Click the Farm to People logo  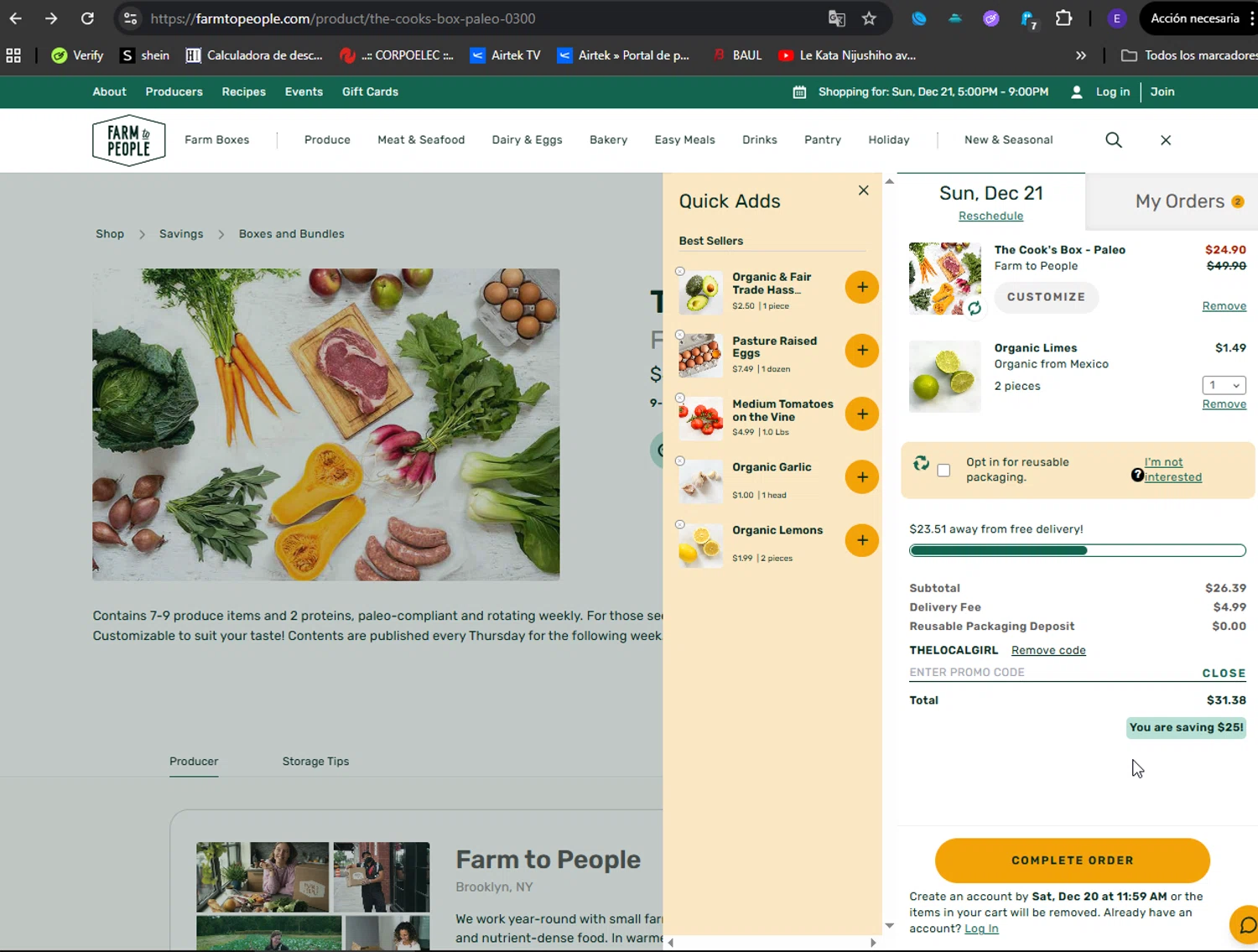pyautogui.click(x=128, y=140)
